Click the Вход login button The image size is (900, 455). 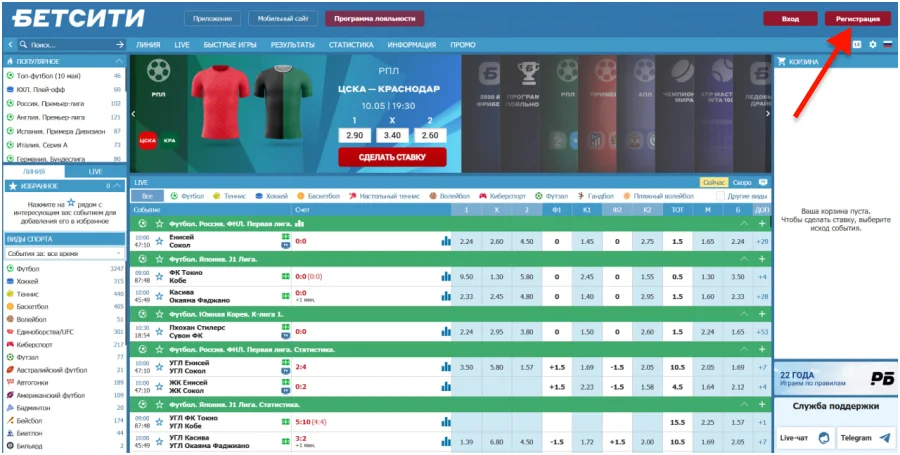pyautogui.click(x=790, y=19)
